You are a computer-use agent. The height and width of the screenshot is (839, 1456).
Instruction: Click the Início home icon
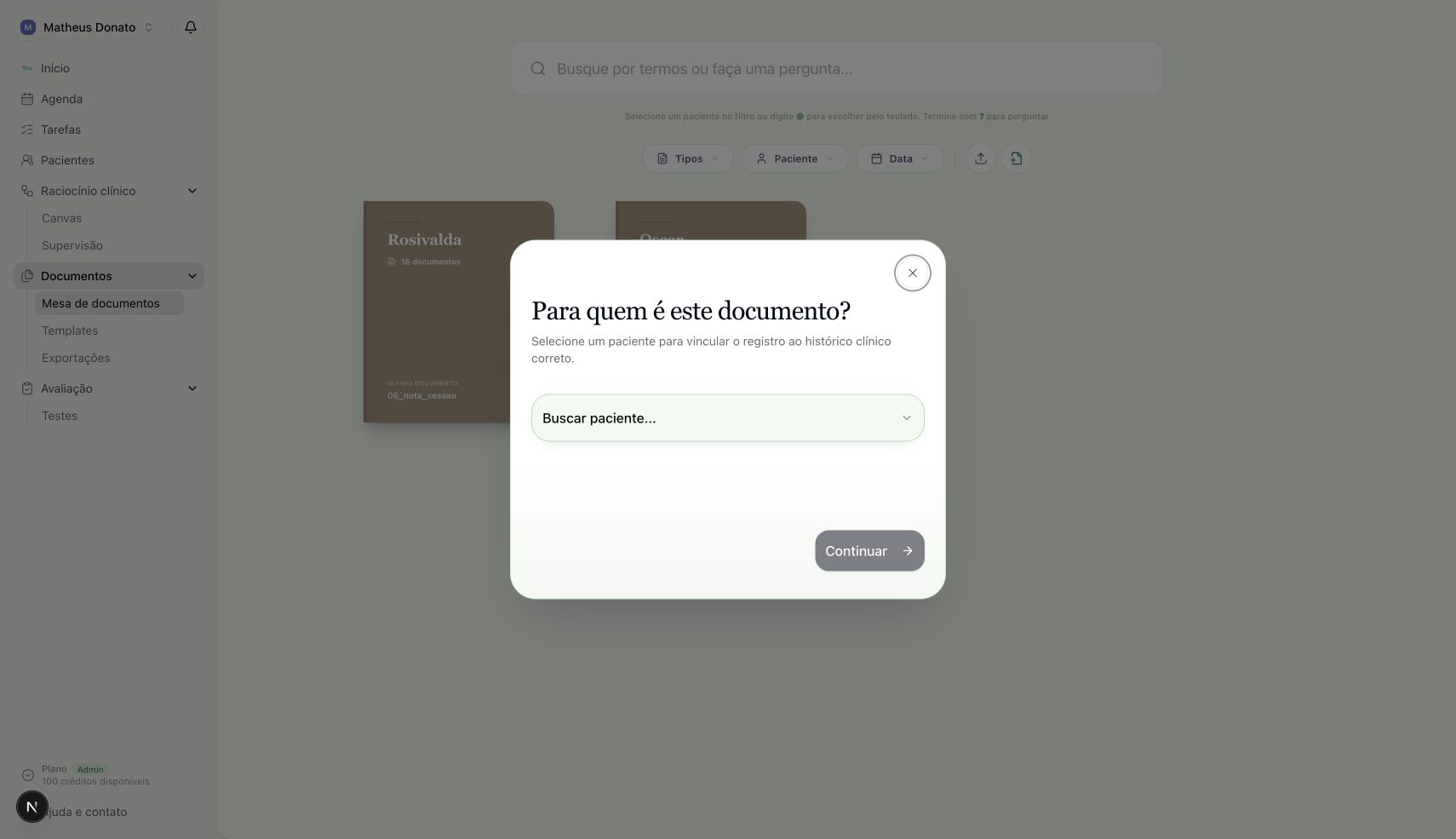coord(27,68)
